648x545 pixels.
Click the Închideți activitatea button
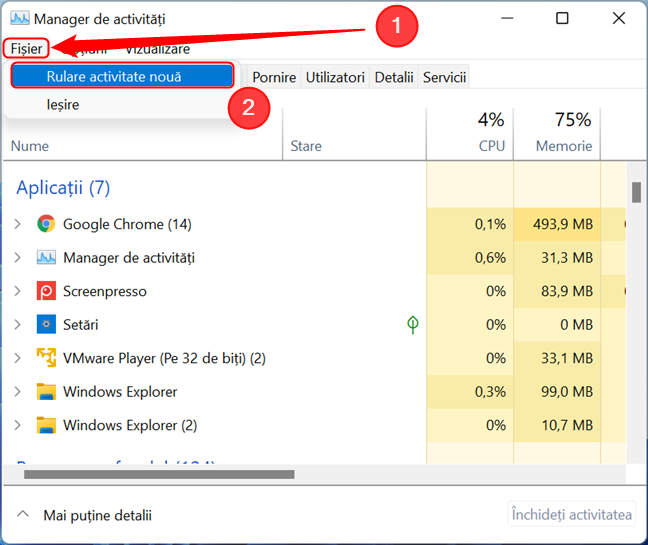(x=572, y=514)
